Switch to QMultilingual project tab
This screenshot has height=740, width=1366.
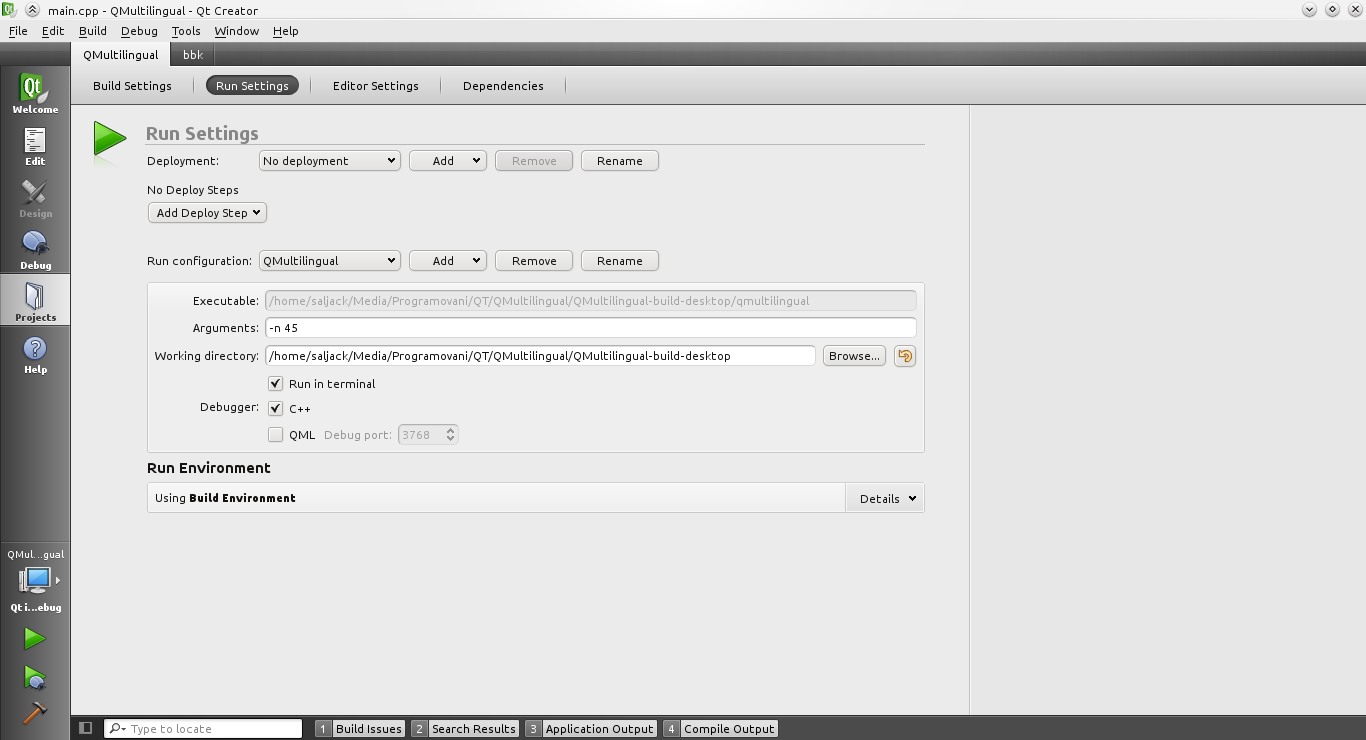121,55
